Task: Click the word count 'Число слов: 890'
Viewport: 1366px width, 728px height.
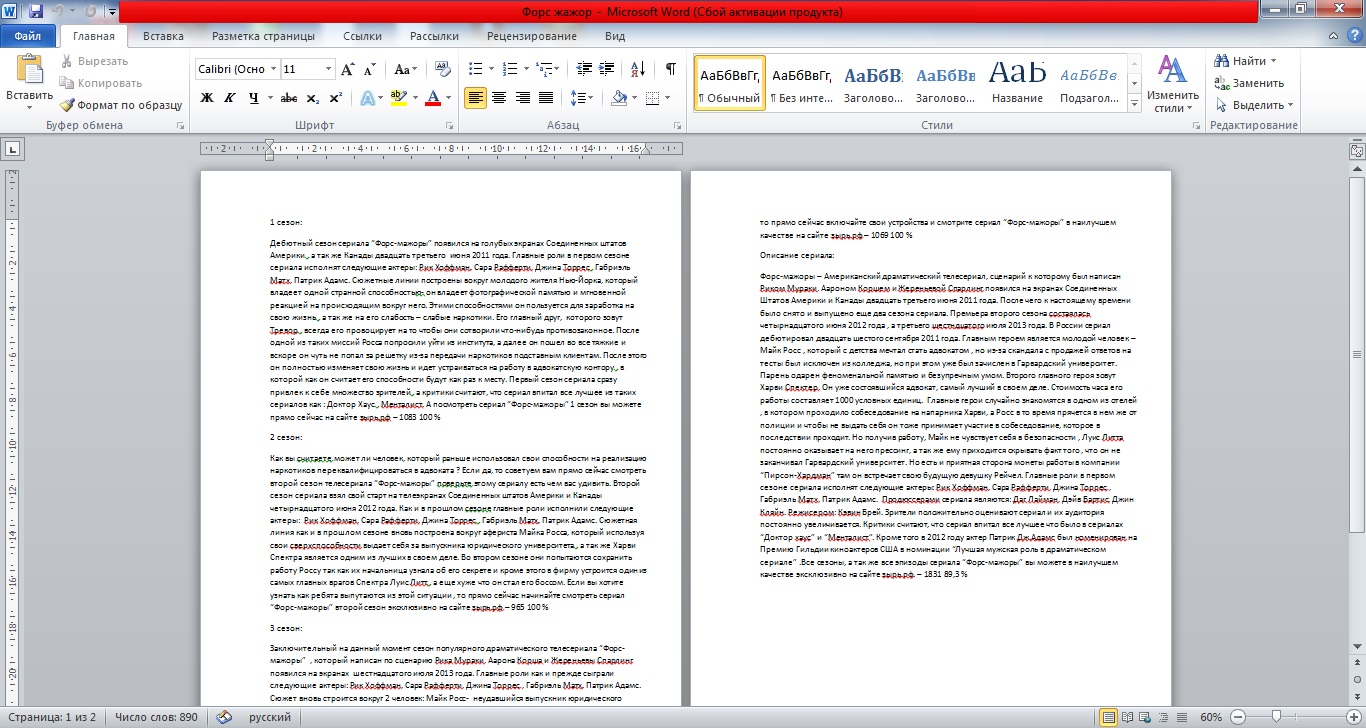Action: click(x=158, y=717)
